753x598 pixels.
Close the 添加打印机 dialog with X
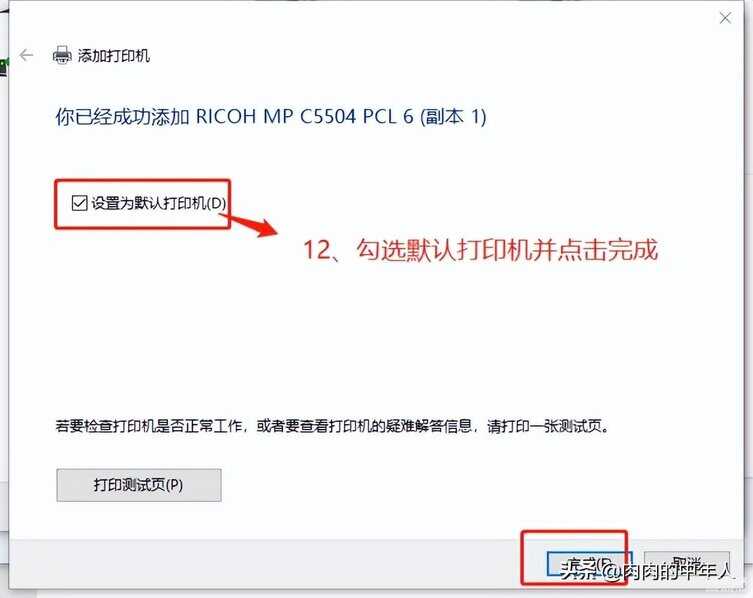pos(725,18)
